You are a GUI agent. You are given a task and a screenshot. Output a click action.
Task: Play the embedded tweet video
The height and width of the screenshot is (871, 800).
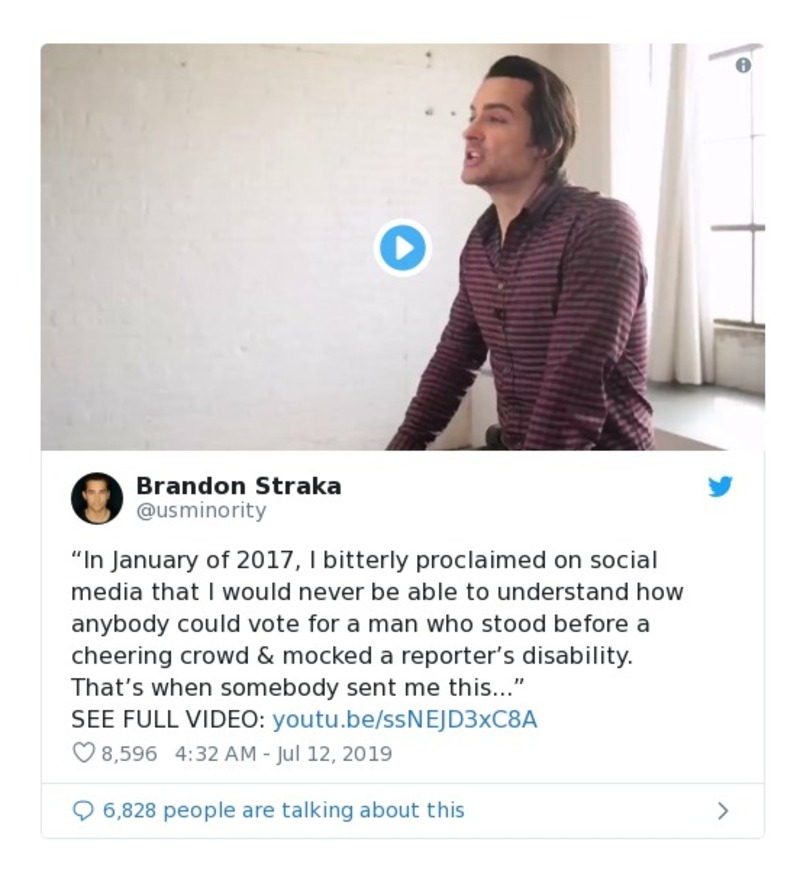(402, 247)
